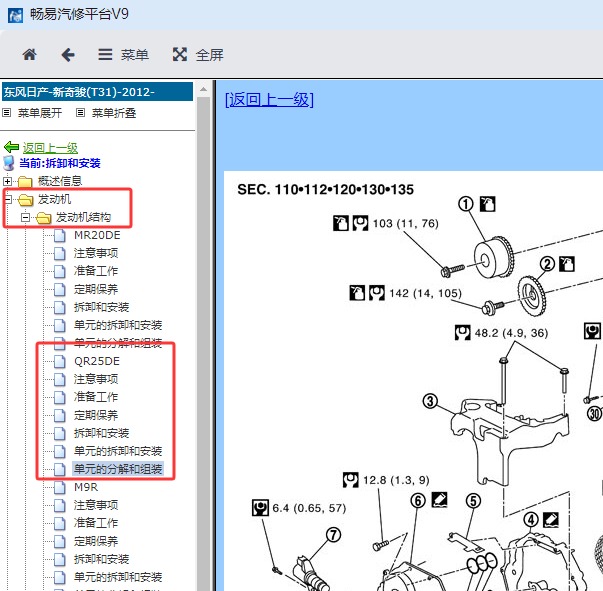Open 单元的拆卸和安装 under QR25DE
The width and height of the screenshot is (603, 591).
[118, 451]
